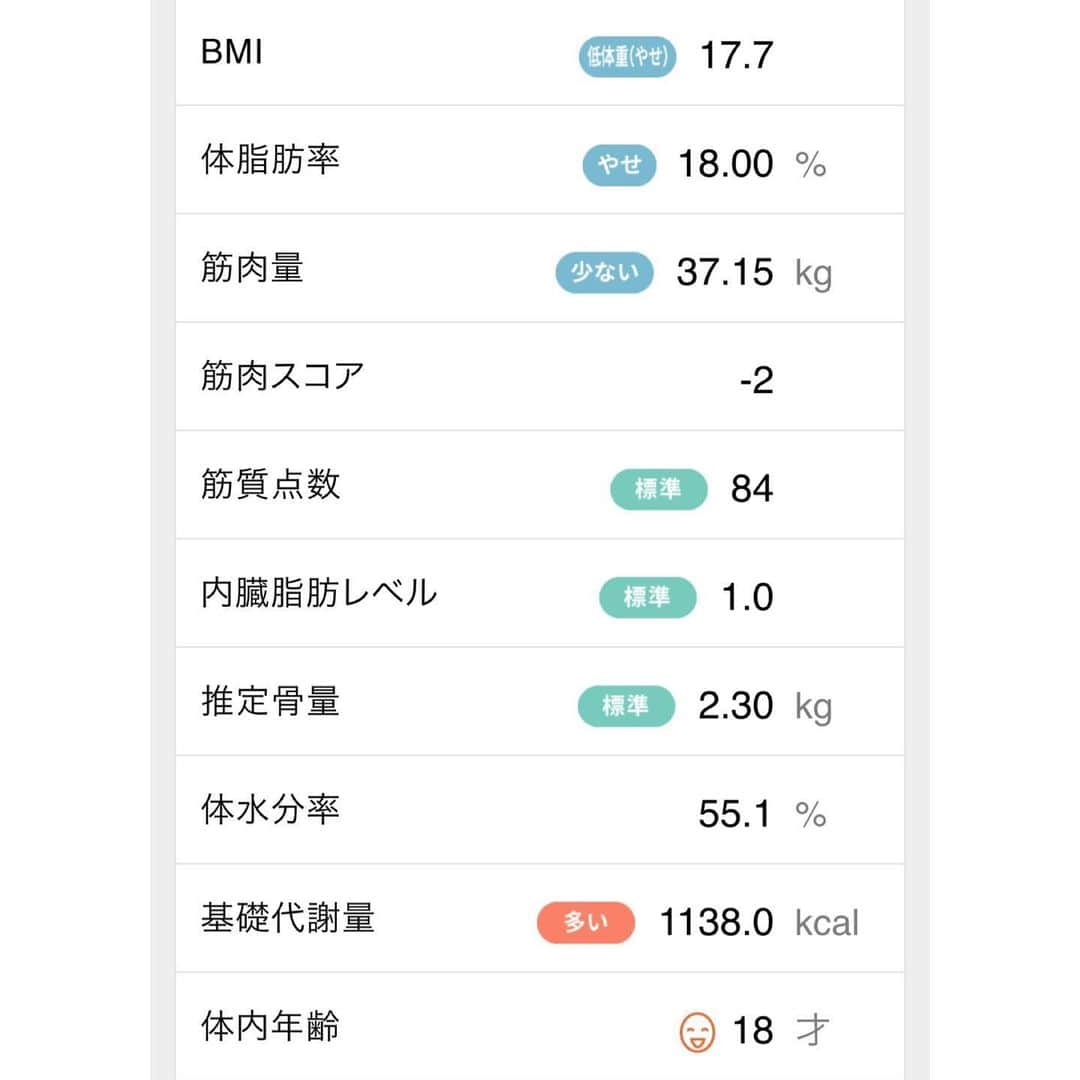Tap the 標準 badge in 推定骨量 row
Image resolution: width=1080 pixels, height=1080 pixels.
coord(626,706)
